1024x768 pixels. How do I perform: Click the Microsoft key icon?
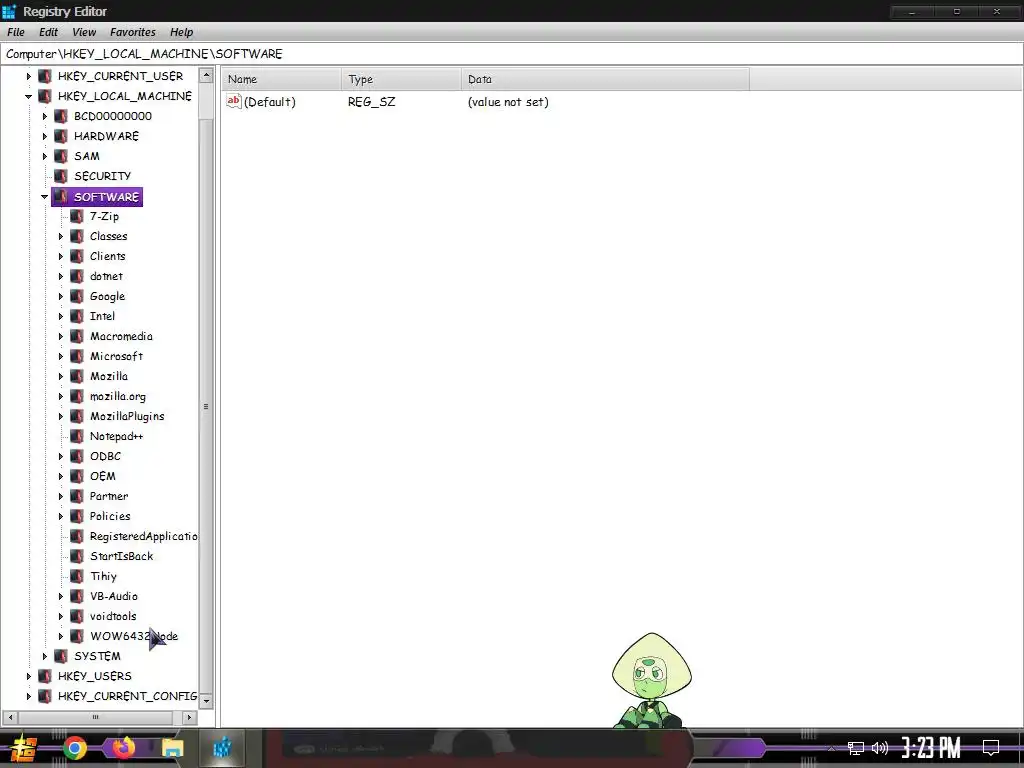coord(77,356)
